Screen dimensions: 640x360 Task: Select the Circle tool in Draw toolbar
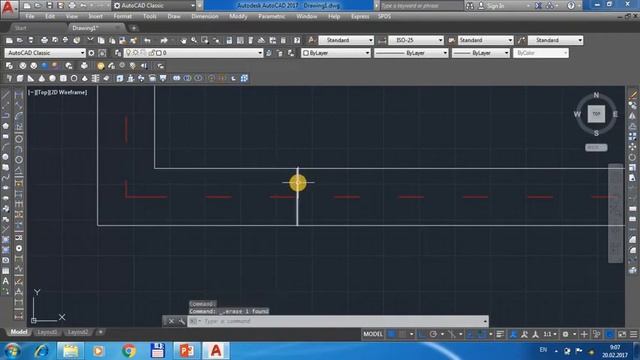tap(6, 157)
